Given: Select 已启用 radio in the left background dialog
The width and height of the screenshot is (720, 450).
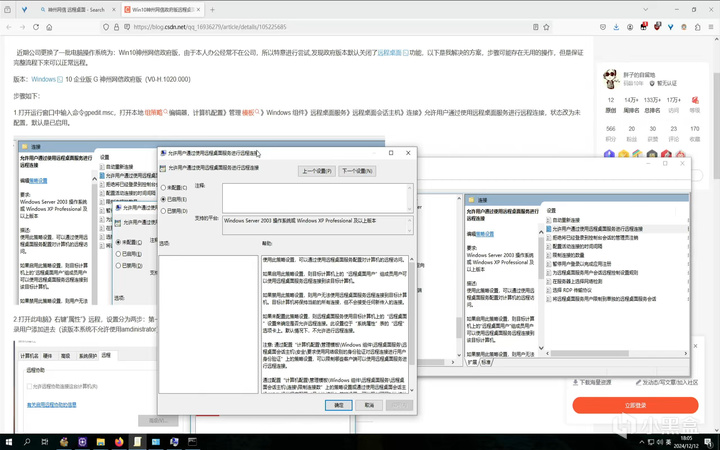Looking at the screenshot, I should coord(118,253).
